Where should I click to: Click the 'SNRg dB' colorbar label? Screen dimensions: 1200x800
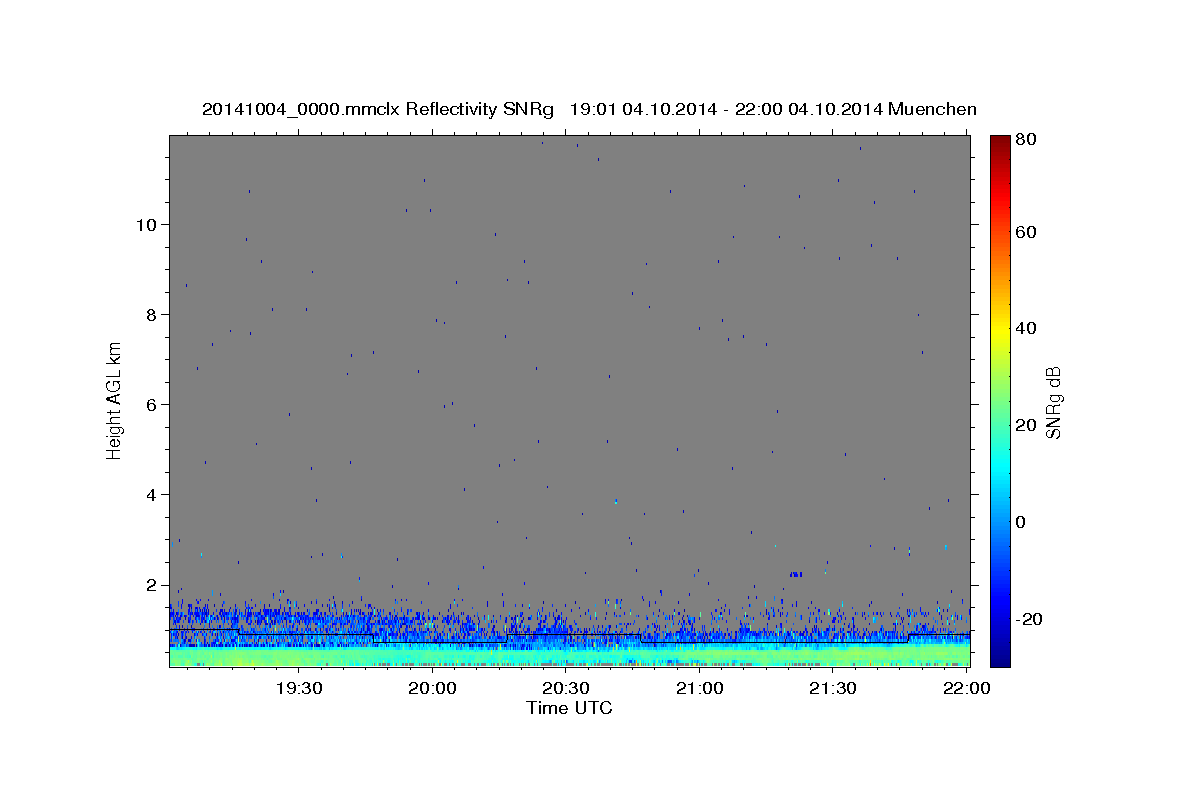point(1052,403)
